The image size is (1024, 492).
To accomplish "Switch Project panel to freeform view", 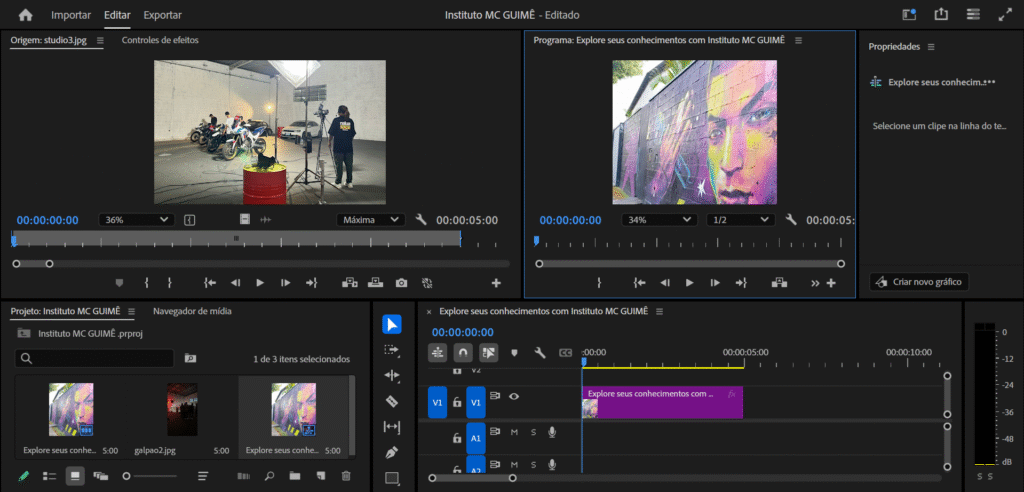I will [x=101, y=476].
